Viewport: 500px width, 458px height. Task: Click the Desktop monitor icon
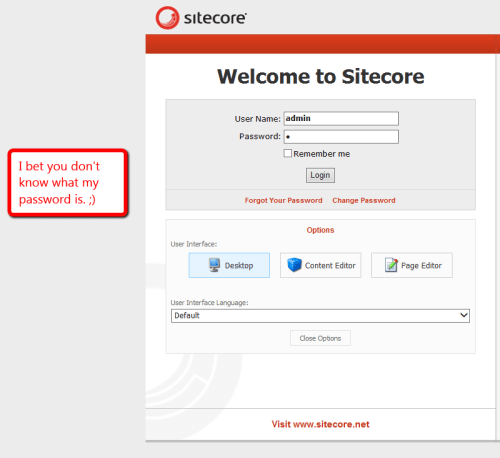pos(215,265)
